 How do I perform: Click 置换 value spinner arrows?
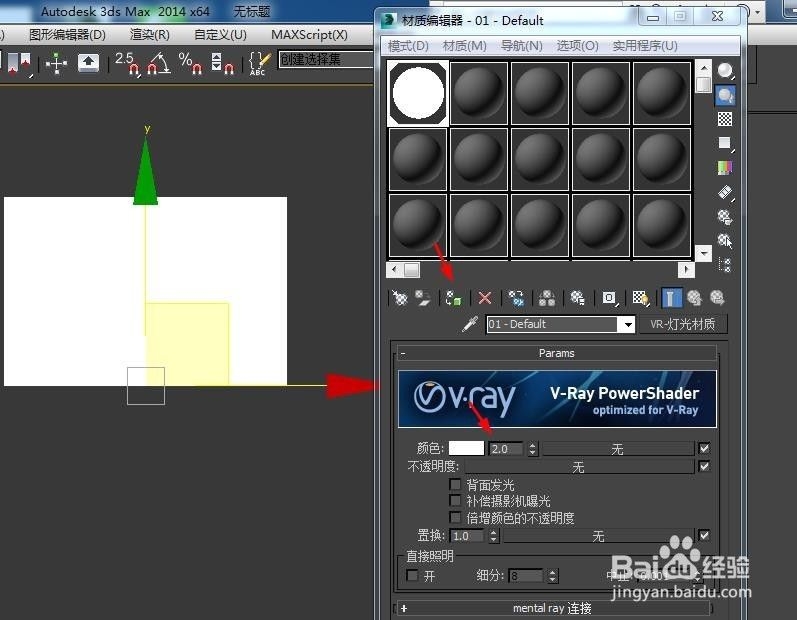coord(494,536)
